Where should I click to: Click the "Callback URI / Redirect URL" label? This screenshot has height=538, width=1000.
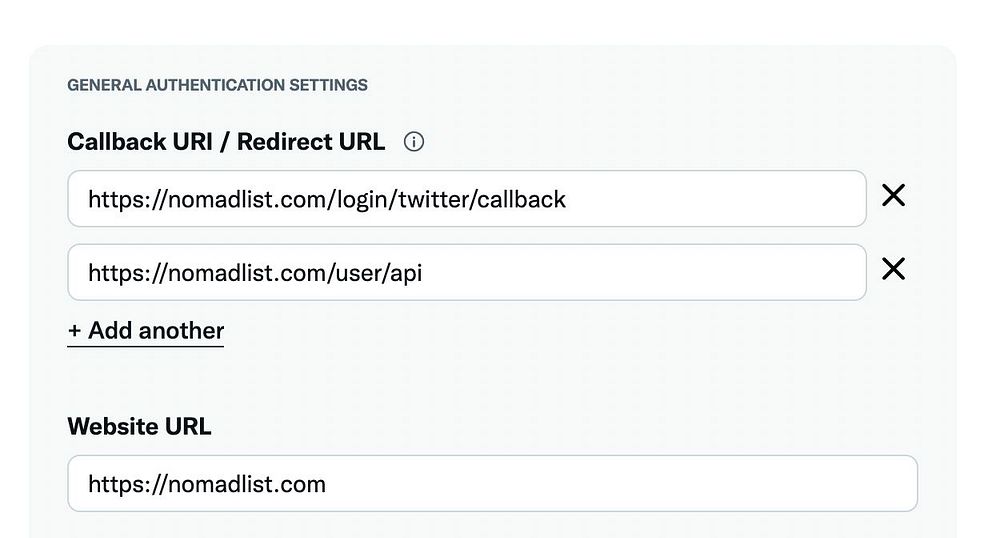pyautogui.click(x=225, y=142)
